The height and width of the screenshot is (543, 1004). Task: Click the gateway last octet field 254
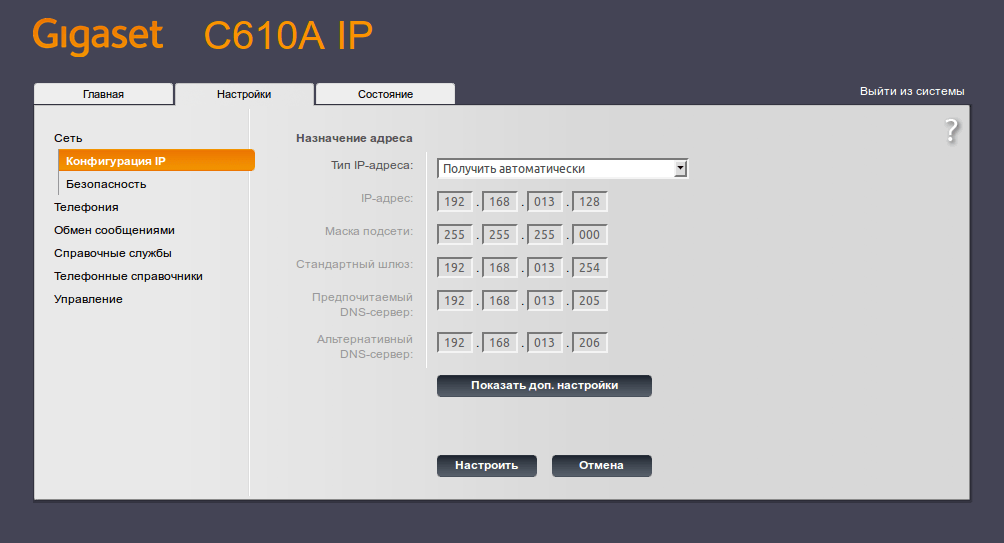(590, 268)
